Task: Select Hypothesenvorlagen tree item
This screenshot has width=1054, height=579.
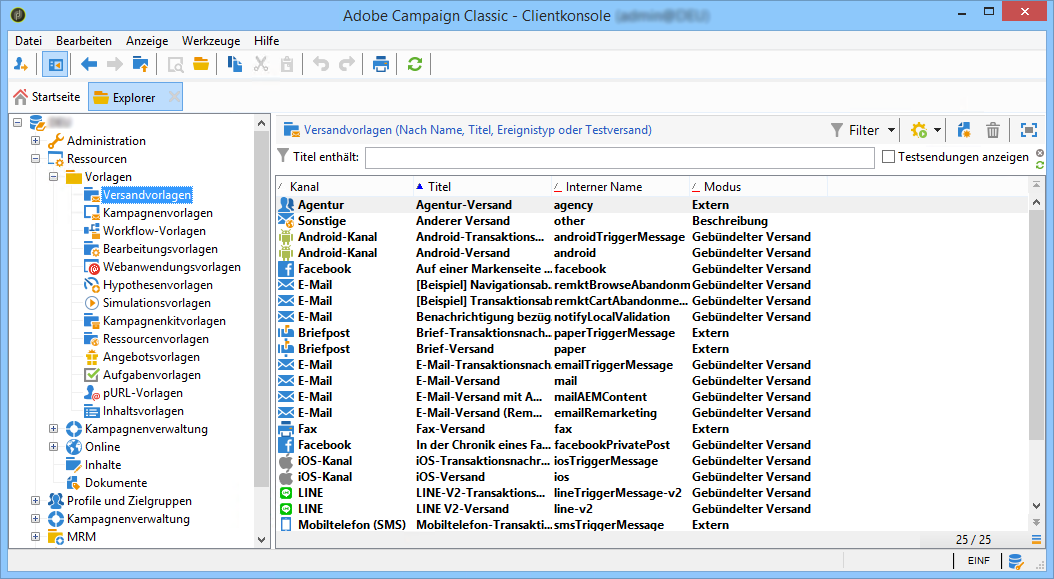Action: coord(157,285)
